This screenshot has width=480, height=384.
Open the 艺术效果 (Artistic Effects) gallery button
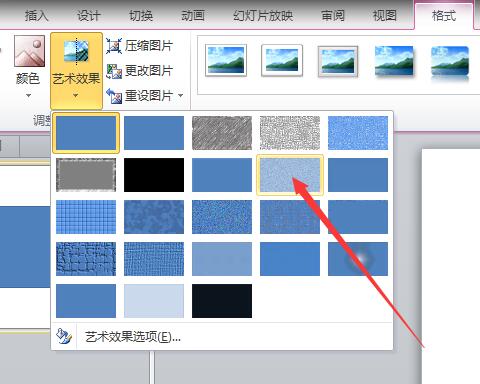76,71
